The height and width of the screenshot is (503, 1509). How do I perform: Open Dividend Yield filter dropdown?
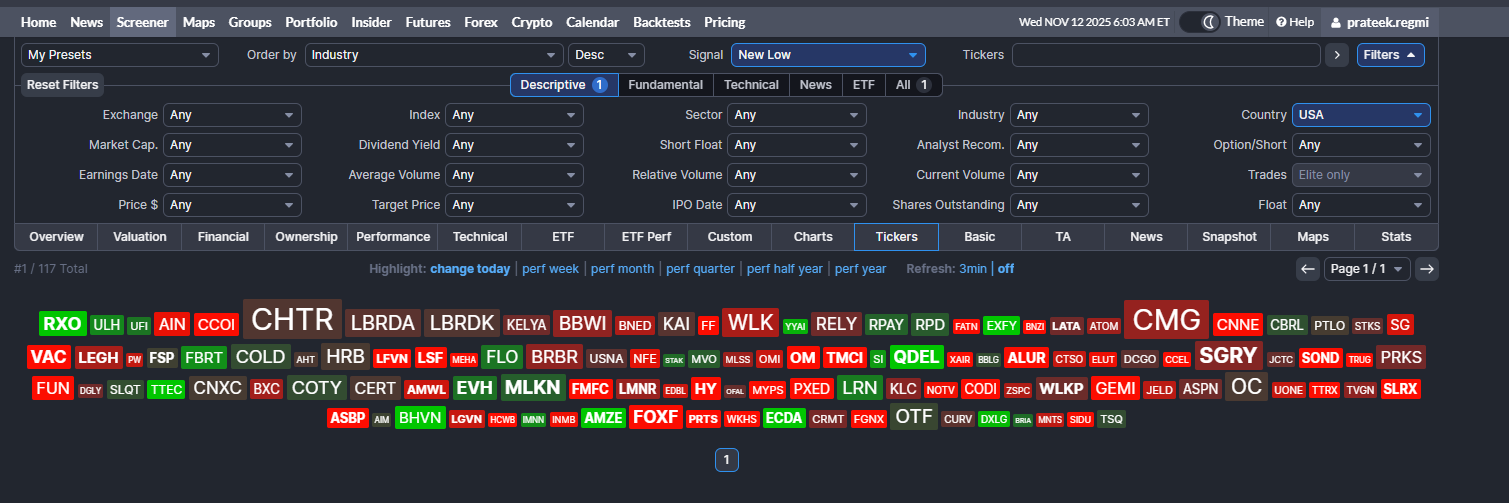click(514, 145)
